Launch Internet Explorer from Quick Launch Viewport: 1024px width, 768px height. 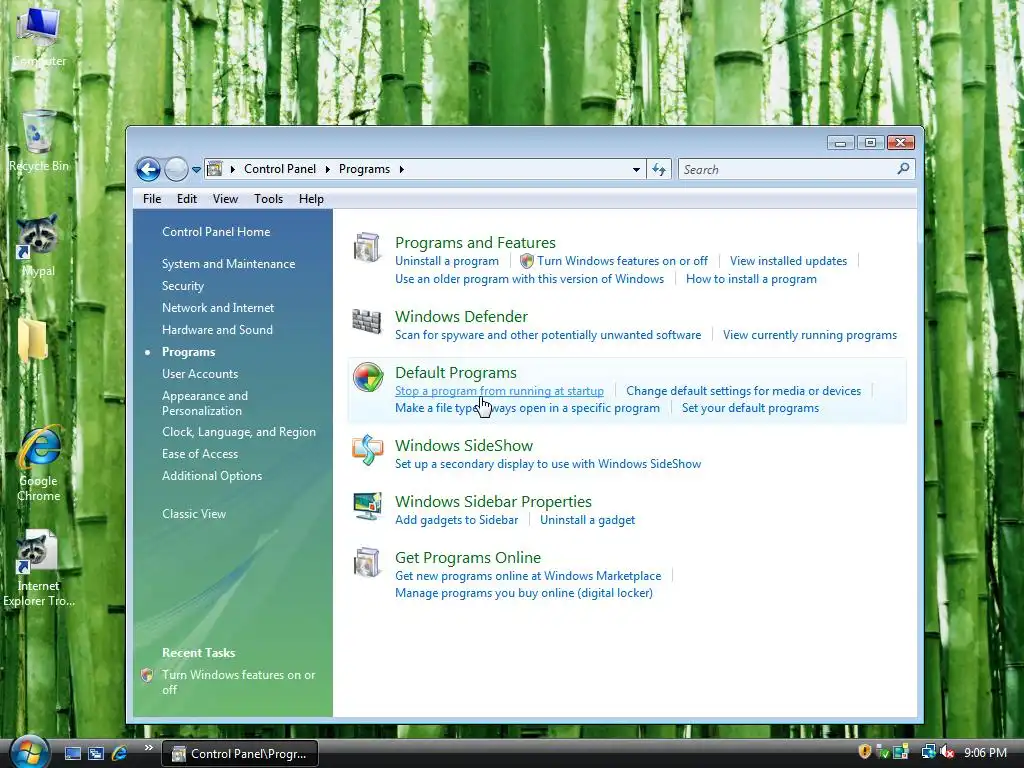coord(120,754)
